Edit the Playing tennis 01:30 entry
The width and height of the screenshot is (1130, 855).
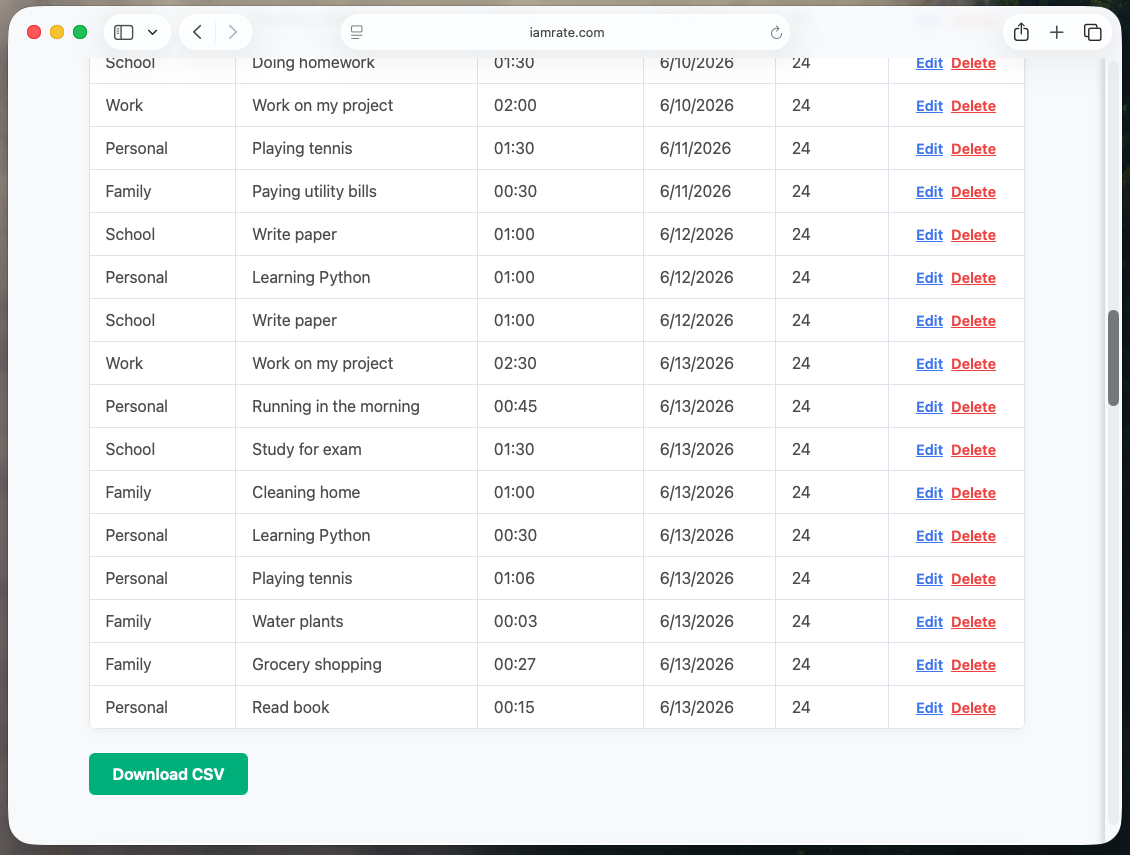pyautogui.click(x=929, y=149)
